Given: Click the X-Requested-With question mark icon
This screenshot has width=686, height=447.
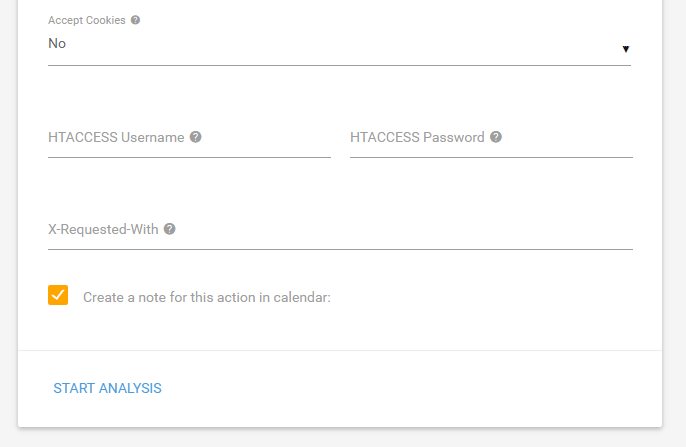Looking at the screenshot, I should coord(170,229).
